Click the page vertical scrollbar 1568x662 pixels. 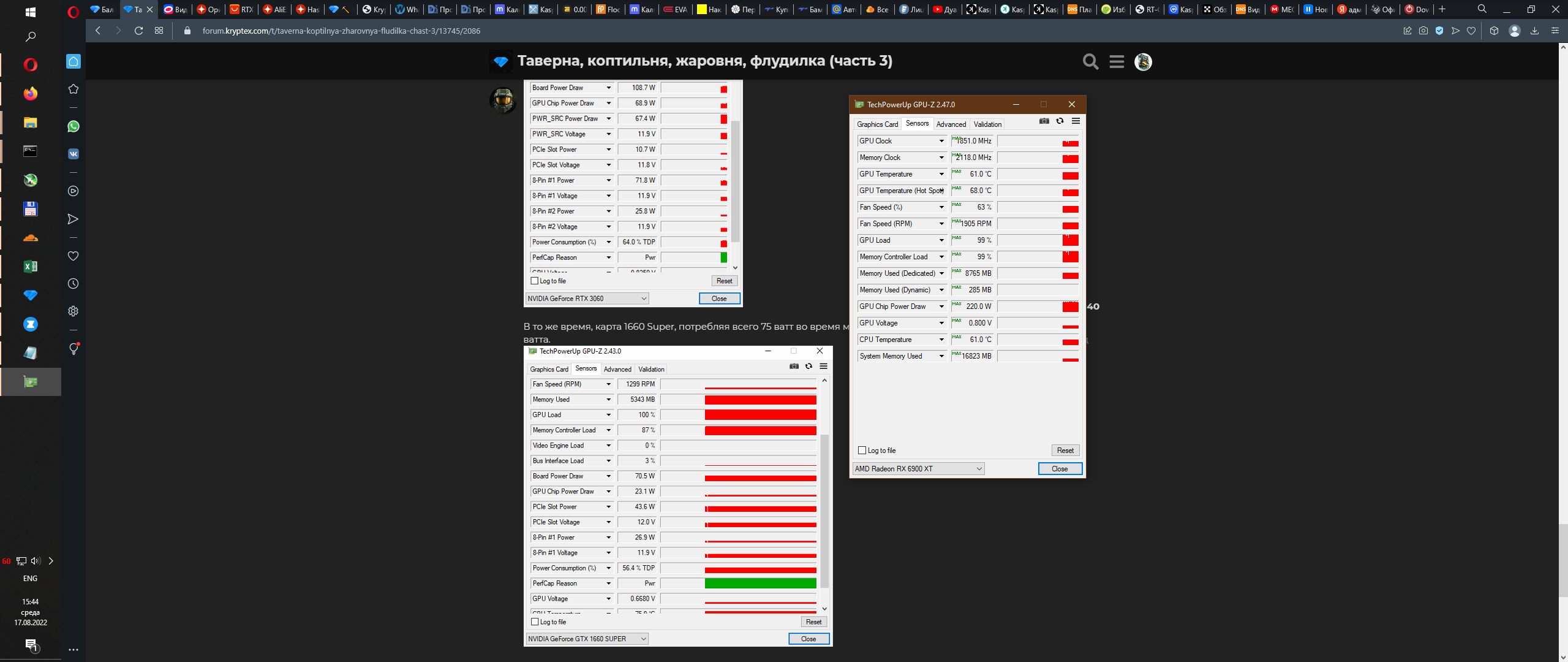(x=1563, y=561)
